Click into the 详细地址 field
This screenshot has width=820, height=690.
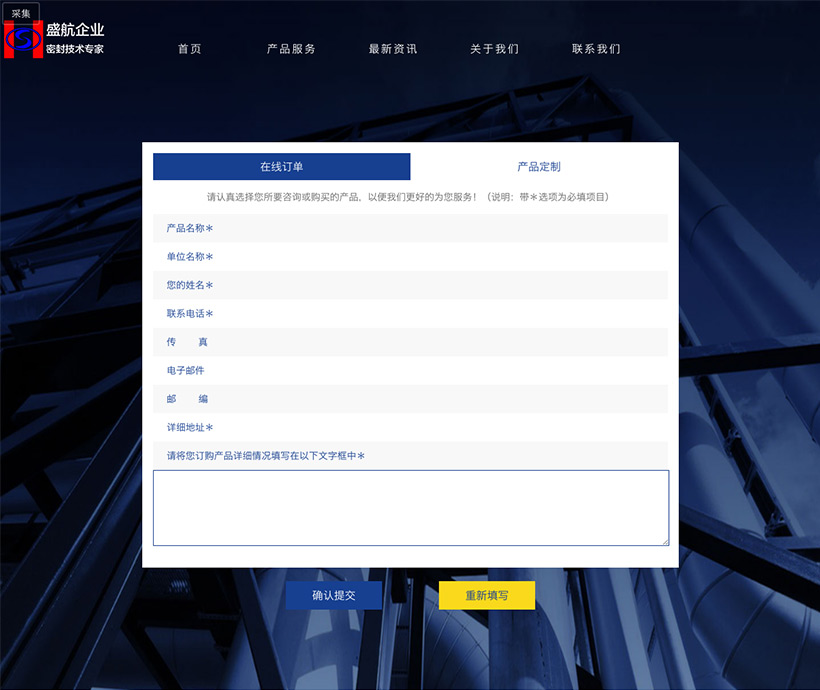click(x=440, y=428)
